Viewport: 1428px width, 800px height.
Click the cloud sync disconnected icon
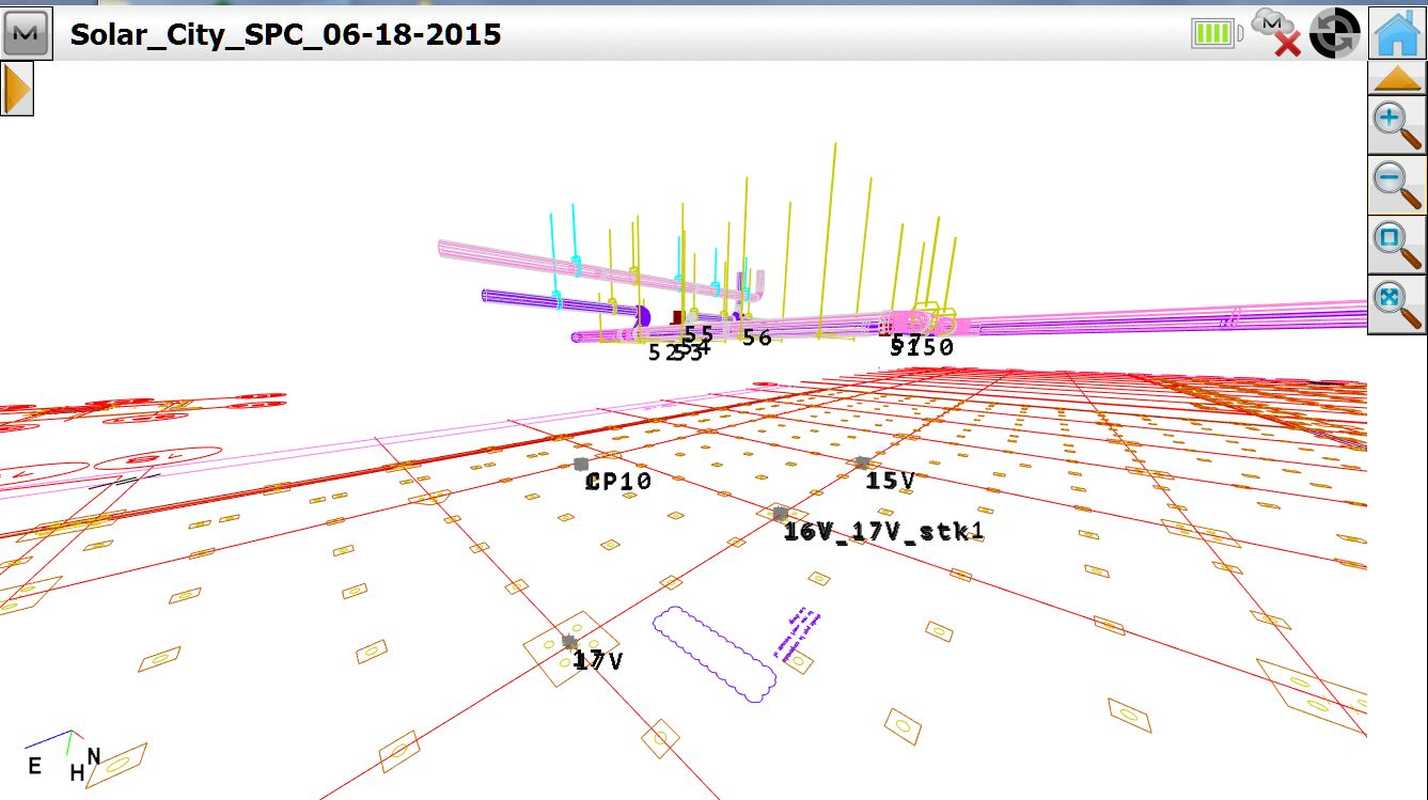(1275, 33)
